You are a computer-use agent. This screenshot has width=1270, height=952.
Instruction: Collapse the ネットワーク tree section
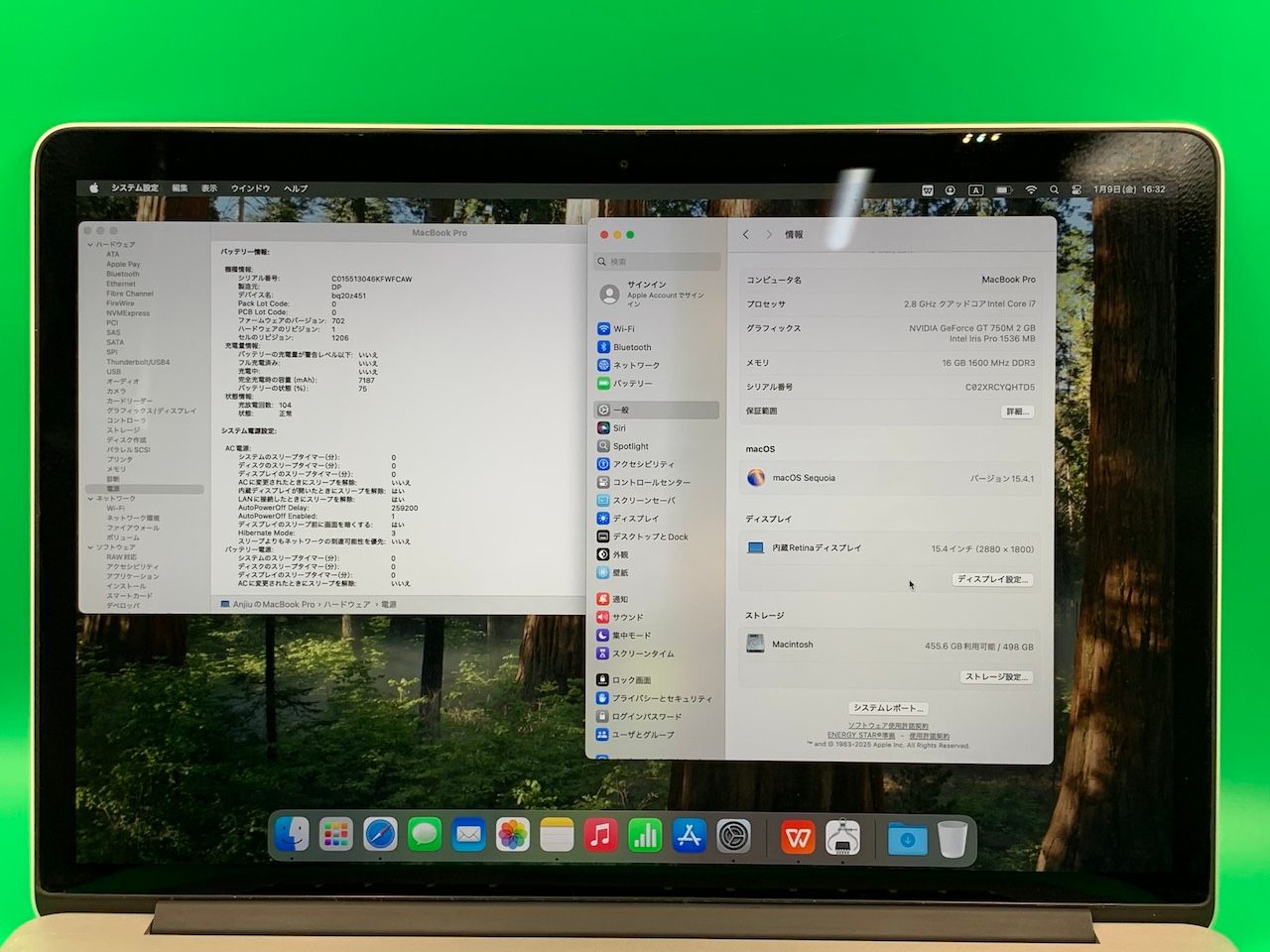[90, 499]
